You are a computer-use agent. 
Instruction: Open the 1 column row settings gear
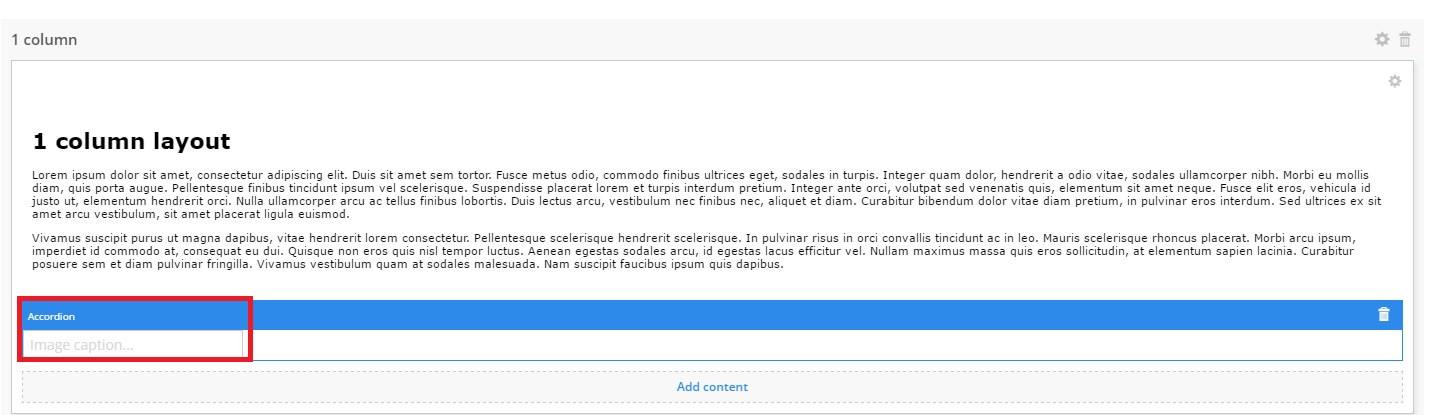[1382, 39]
